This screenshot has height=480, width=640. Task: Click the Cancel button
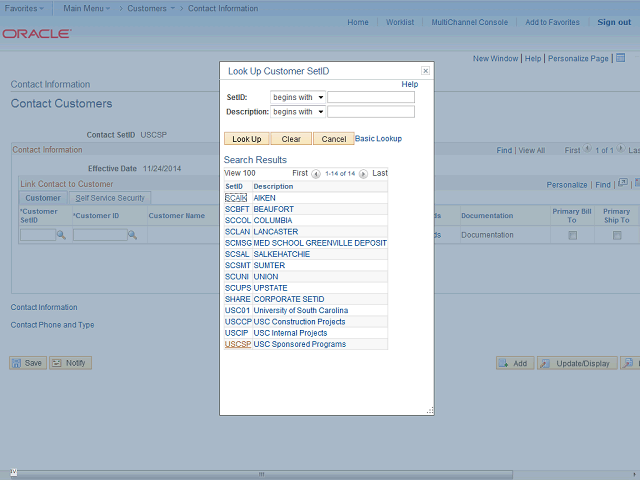click(333, 139)
